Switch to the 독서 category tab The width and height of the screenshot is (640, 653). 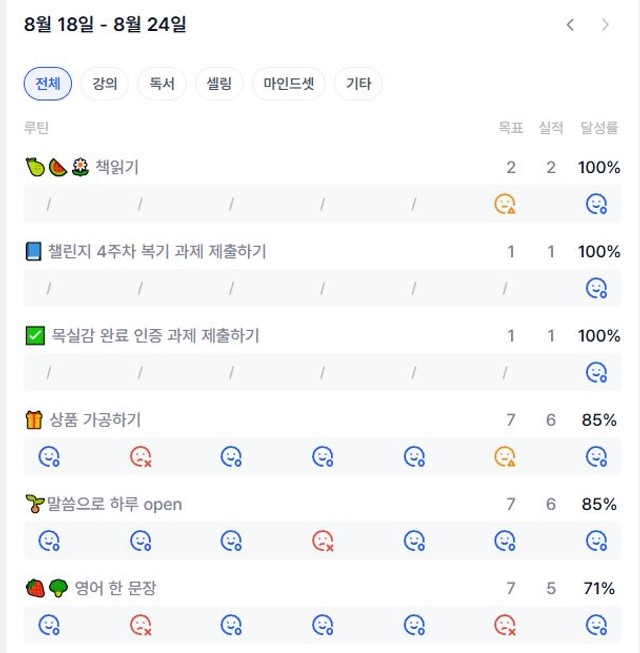tap(162, 84)
